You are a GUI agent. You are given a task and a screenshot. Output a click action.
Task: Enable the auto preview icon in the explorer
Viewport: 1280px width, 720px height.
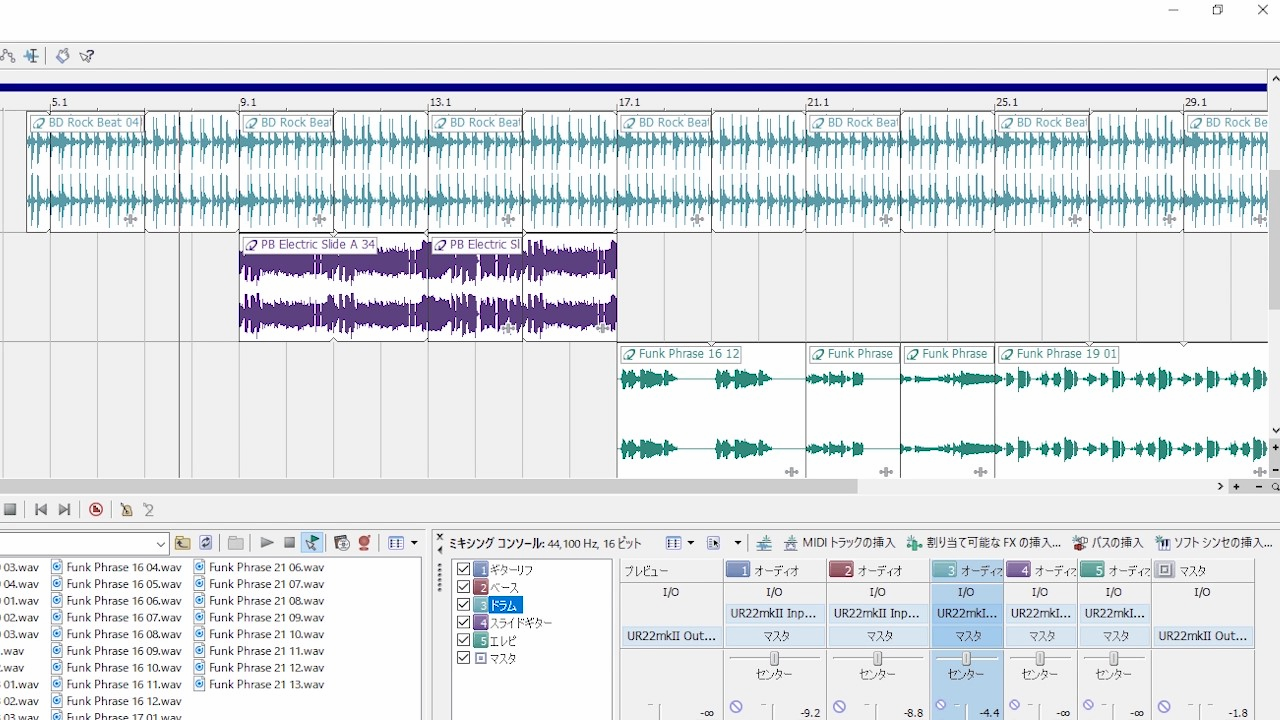312,543
